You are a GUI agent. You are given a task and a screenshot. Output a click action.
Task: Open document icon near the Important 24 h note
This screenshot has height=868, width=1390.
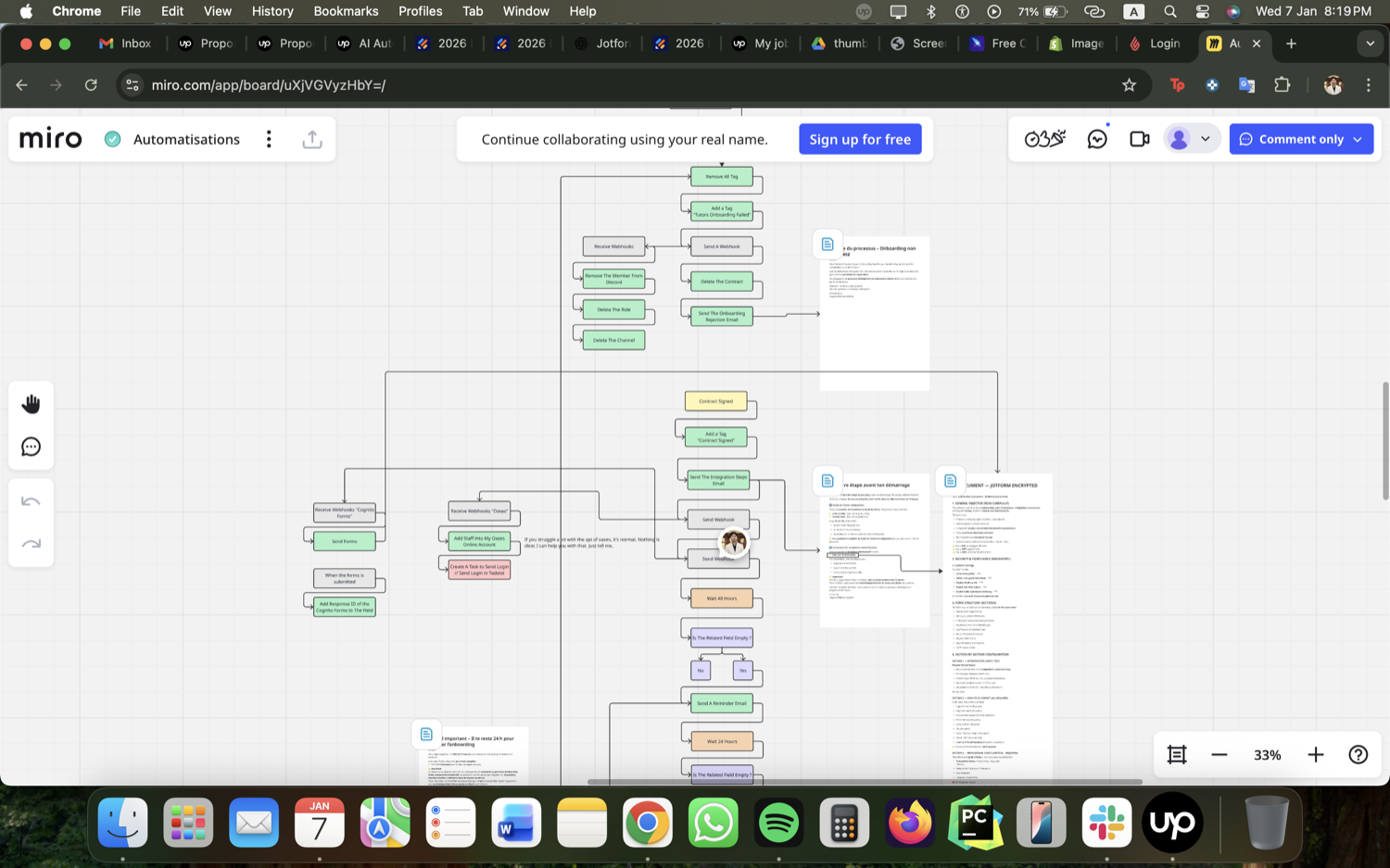[426, 734]
